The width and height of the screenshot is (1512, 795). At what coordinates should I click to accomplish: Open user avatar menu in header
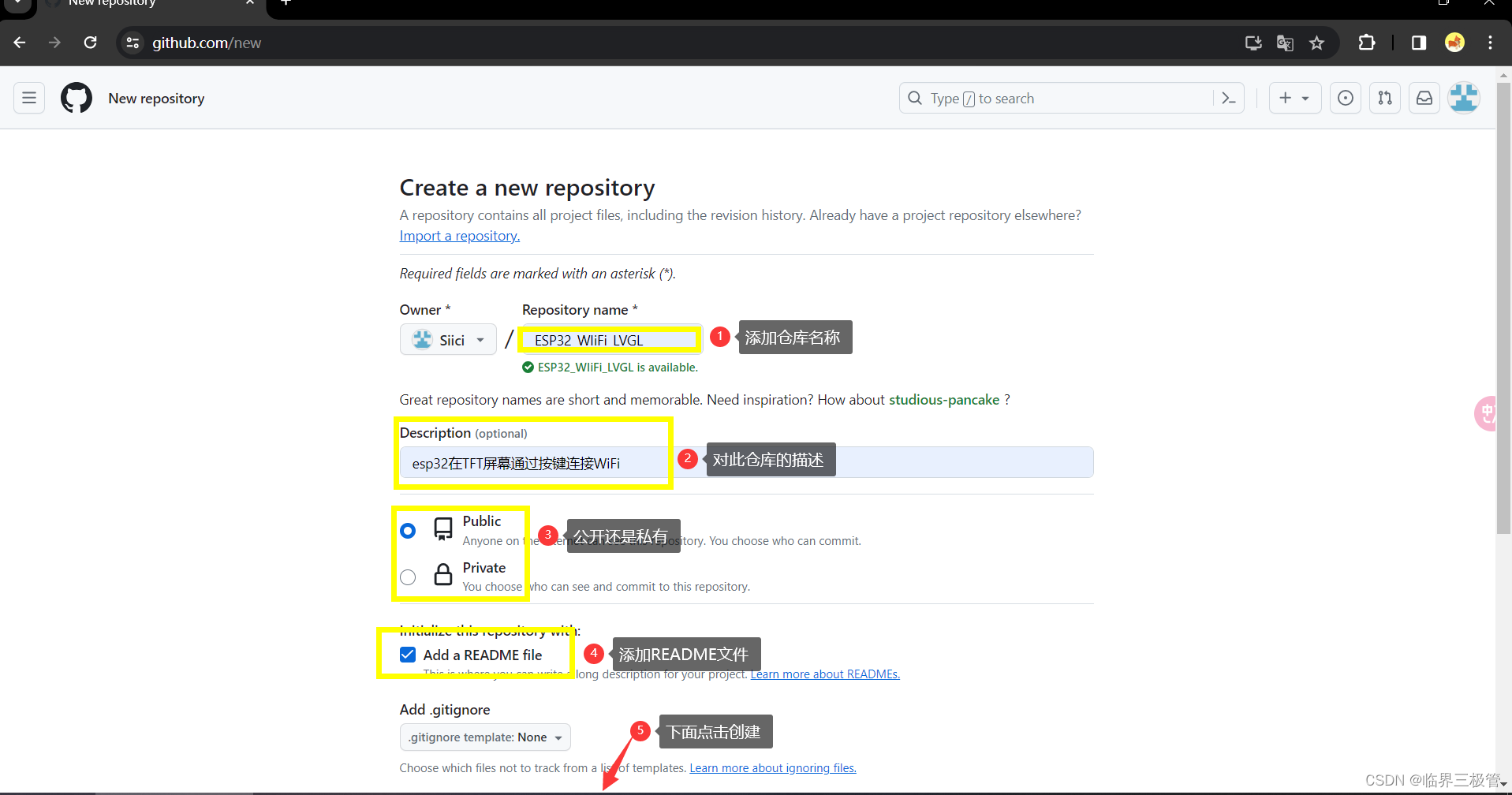click(1464, 98)
